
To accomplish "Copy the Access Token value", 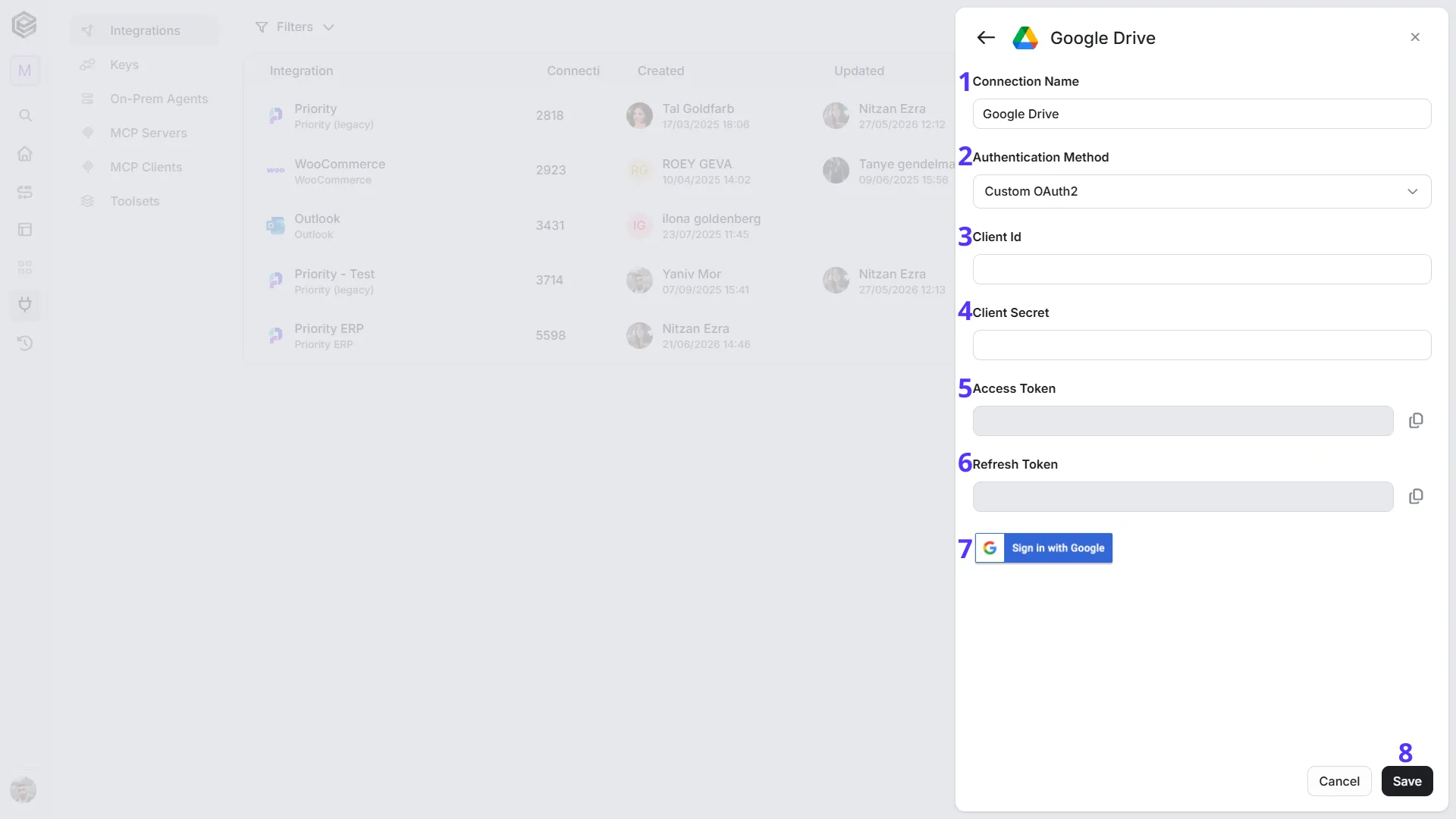I will 1416,421.
